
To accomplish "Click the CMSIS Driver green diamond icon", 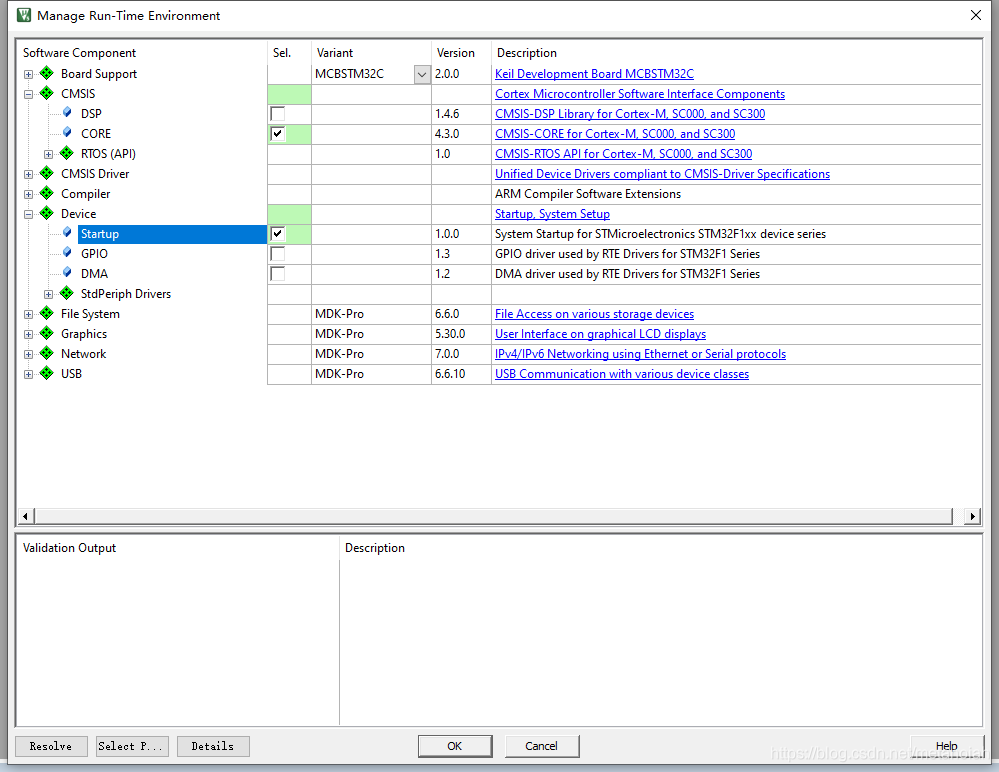I will 47,173.
